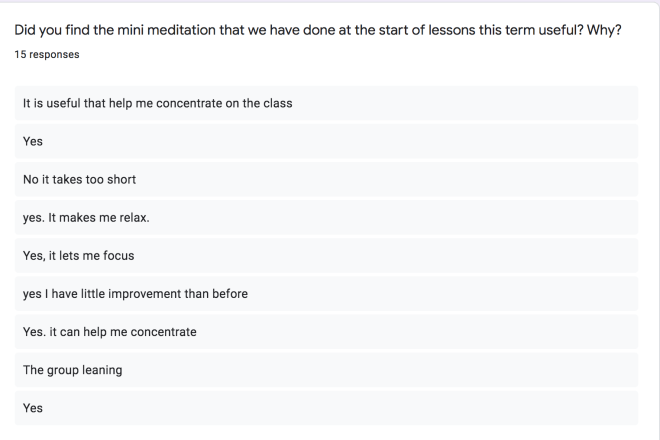This screenshot has height=440, width=660.
Task: Click the last "Yes" response at the bottom
Action: 33,408
